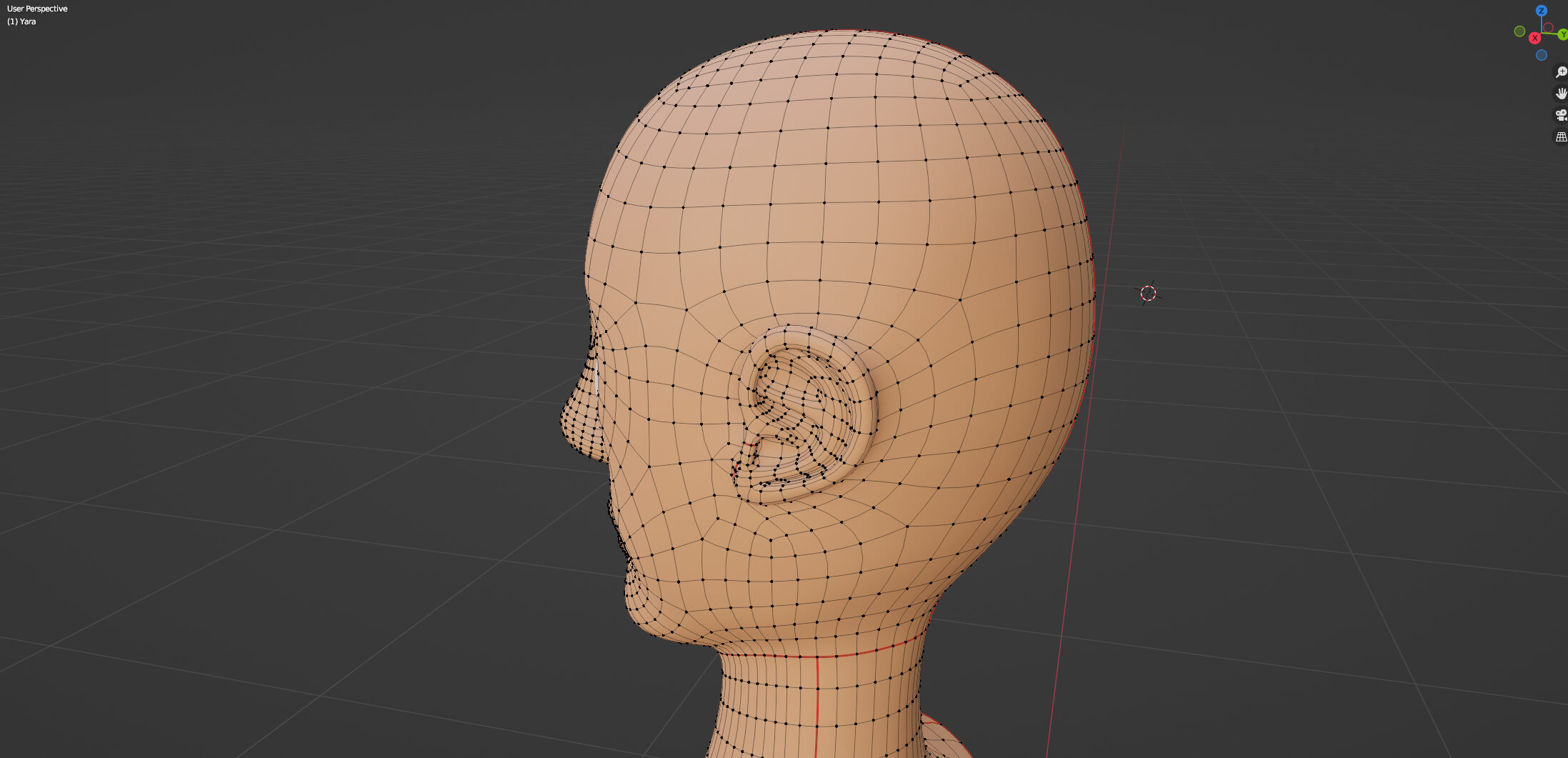Select the hollow red negative X gizmo circle

[1548, 28]
